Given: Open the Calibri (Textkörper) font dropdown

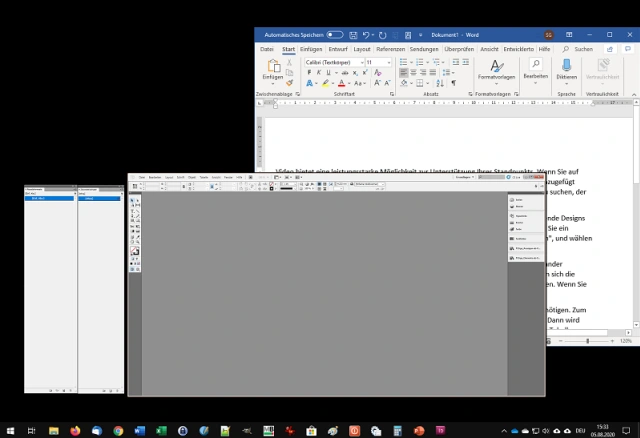Looking at the screenshot, I should pyautogui.click(x=333, y=62).
